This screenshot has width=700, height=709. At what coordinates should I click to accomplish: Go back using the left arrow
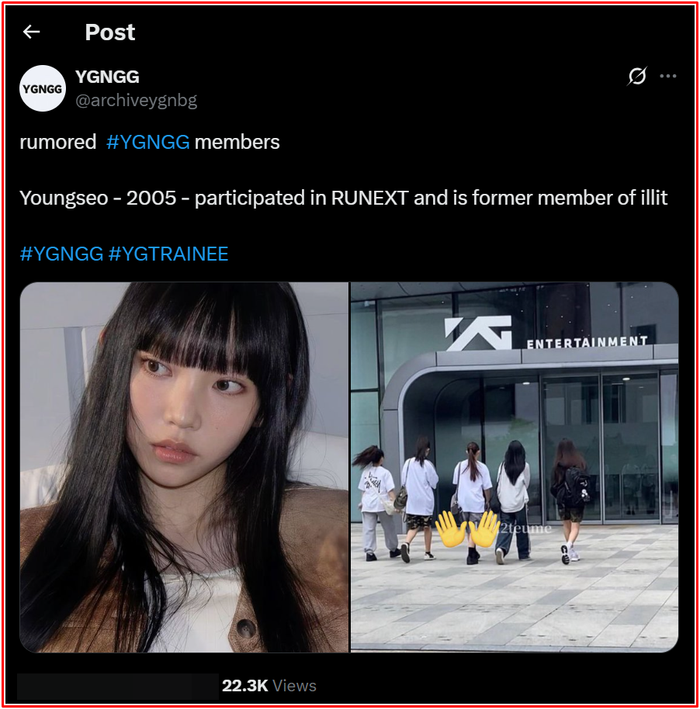click(x=31, y=32)
